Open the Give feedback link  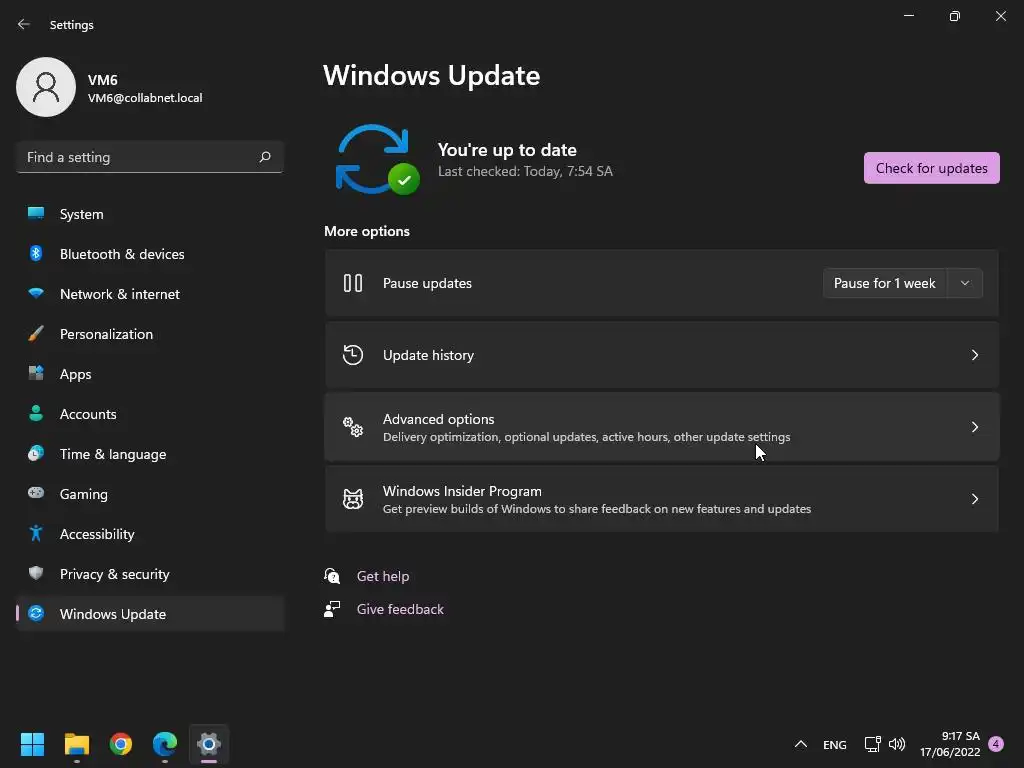pos(400,609)
